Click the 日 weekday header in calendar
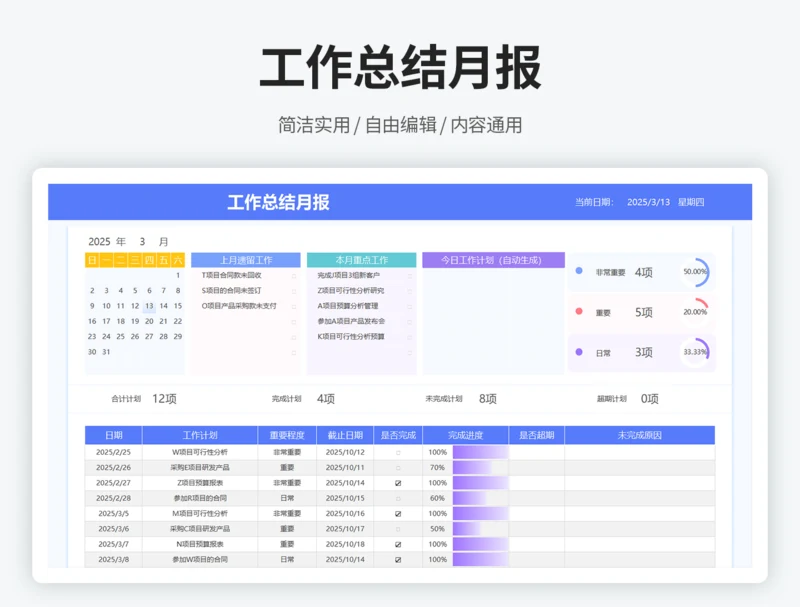This screenshot has width=800, height=607. 92,260
